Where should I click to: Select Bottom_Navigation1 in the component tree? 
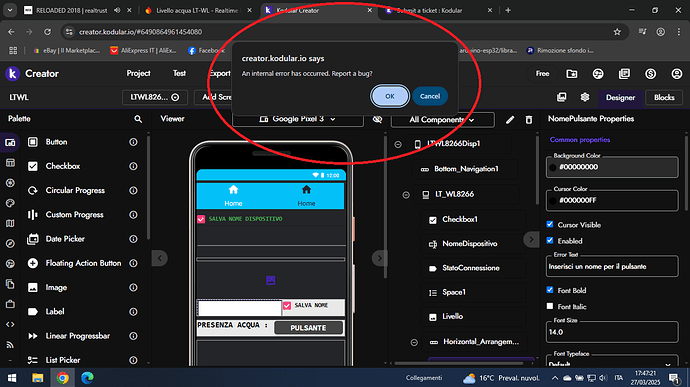point(466,169)
